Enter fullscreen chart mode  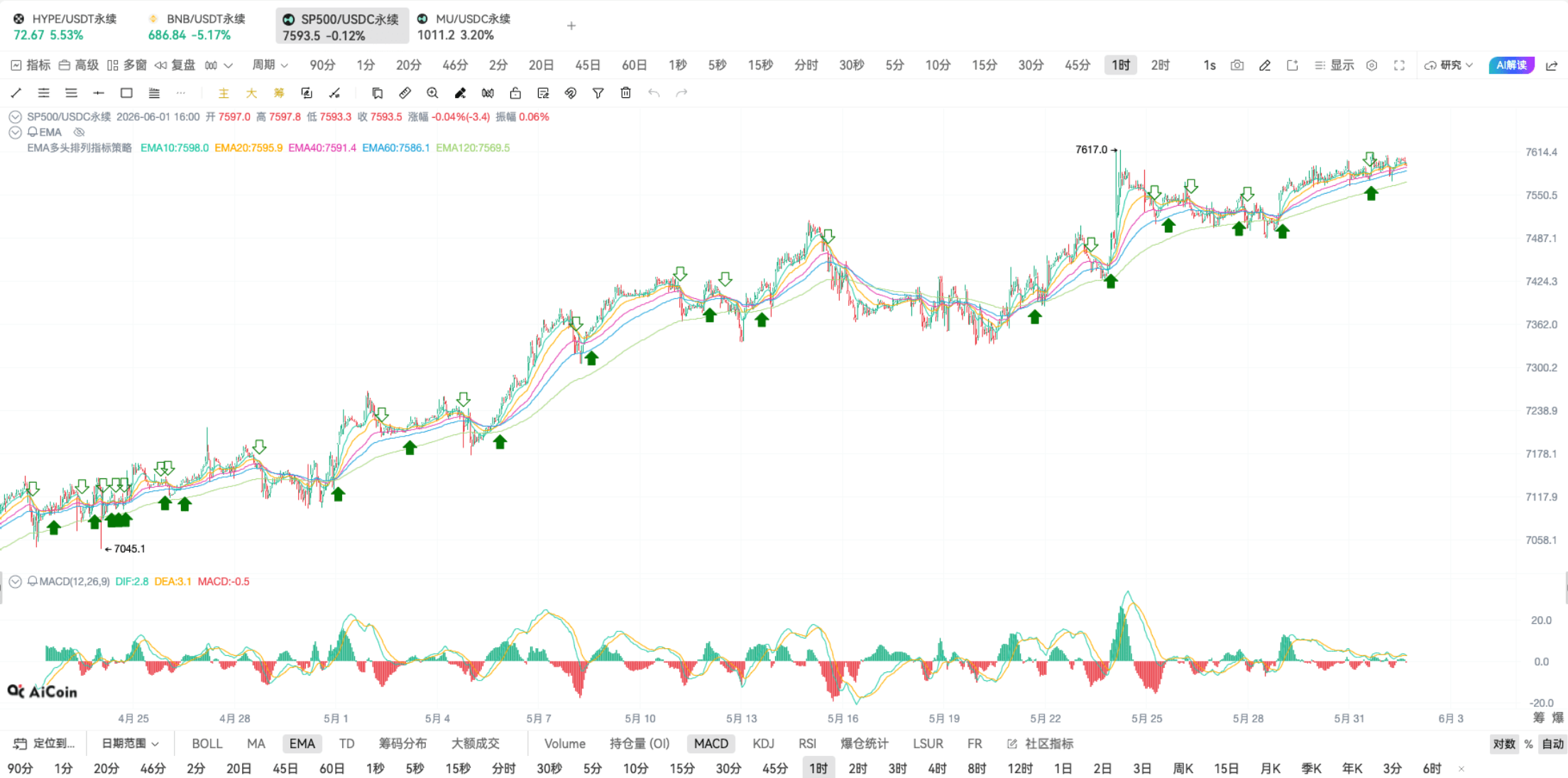(1399, 65)
